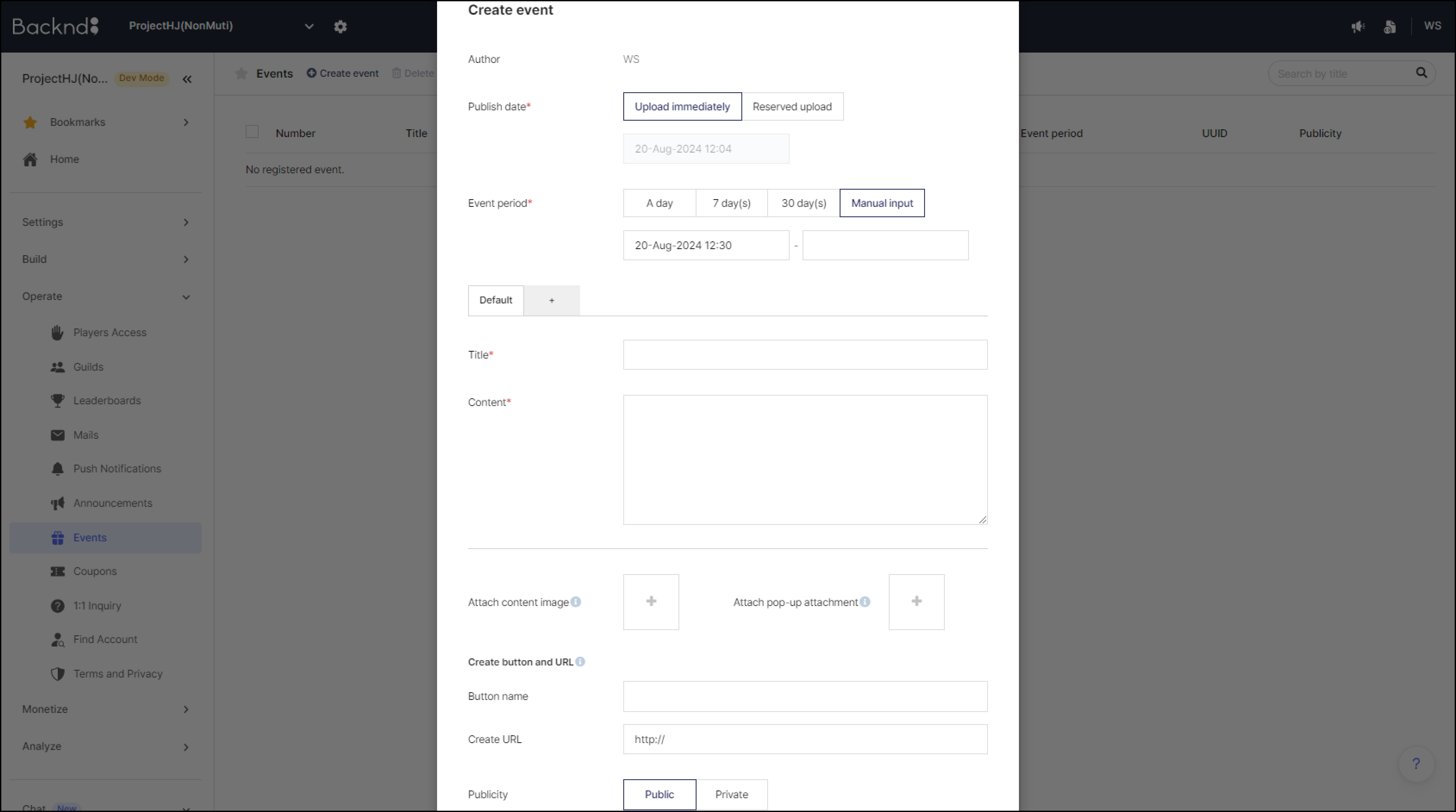Click the Create URL input field
The width and height of the screenshot is (1456, 812).
click(x=805, y=739)
